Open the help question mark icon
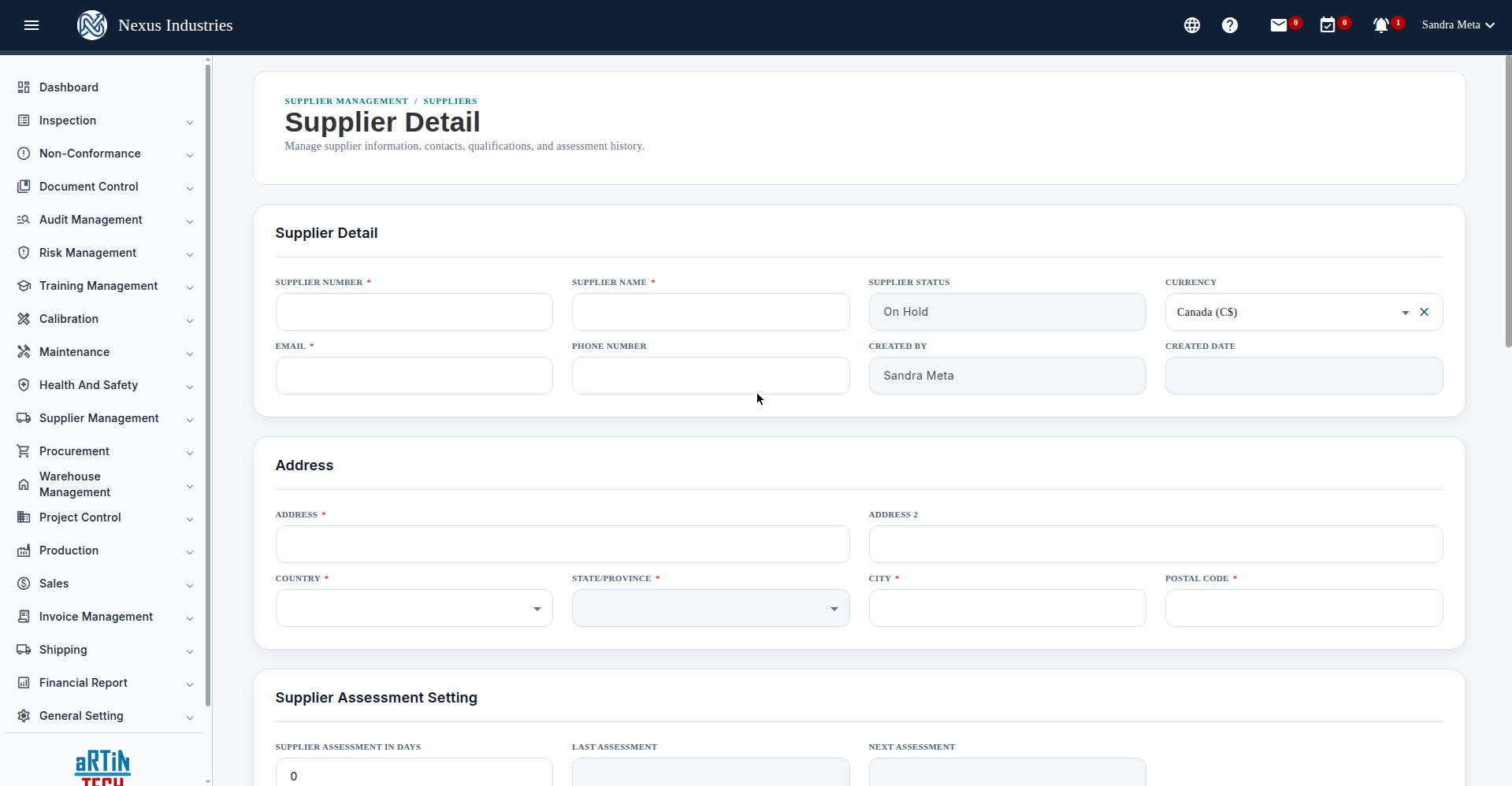 [1230, 25]
